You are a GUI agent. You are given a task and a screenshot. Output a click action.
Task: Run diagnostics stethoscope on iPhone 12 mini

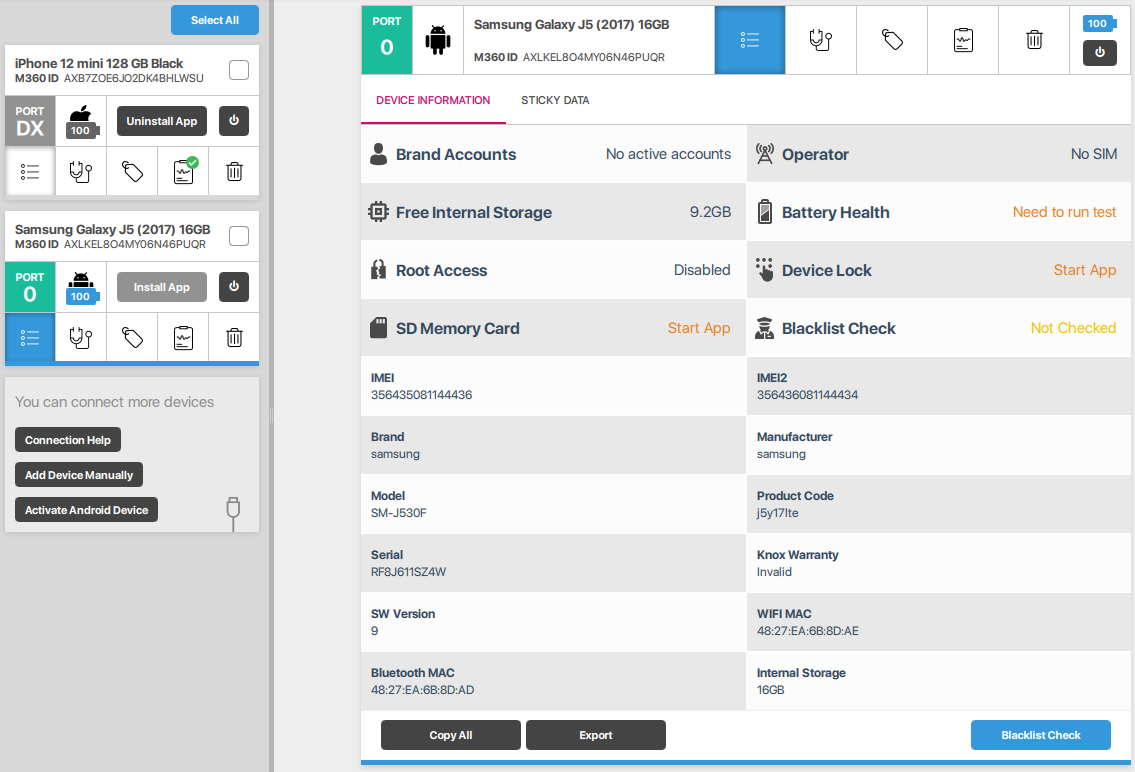80,171
